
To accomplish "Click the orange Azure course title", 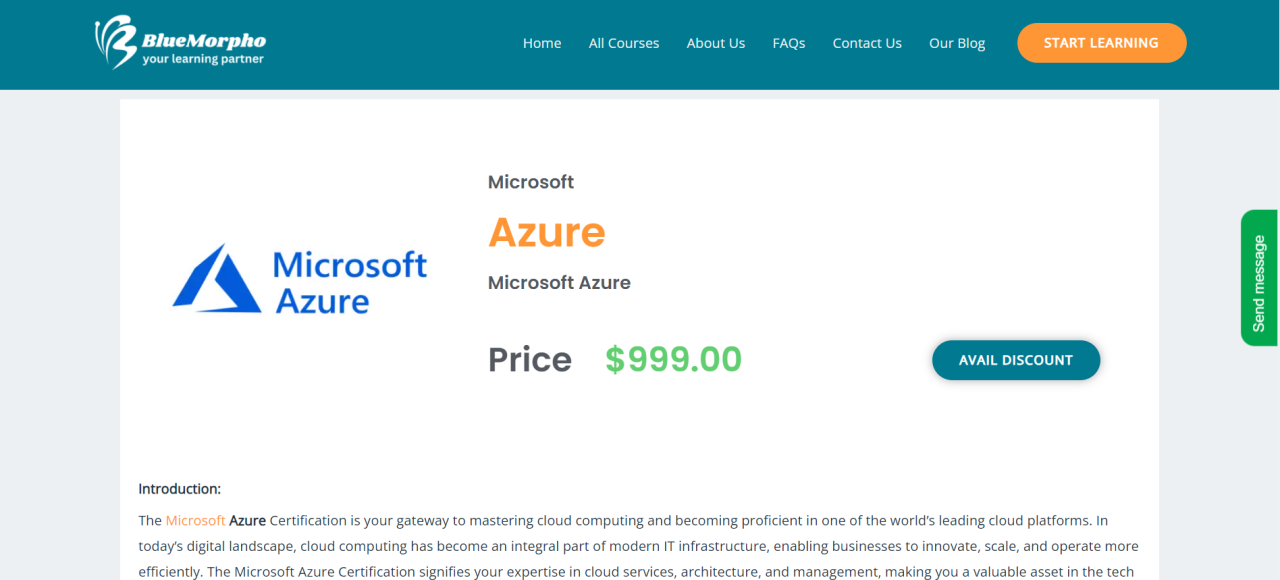I will [547, 232].
